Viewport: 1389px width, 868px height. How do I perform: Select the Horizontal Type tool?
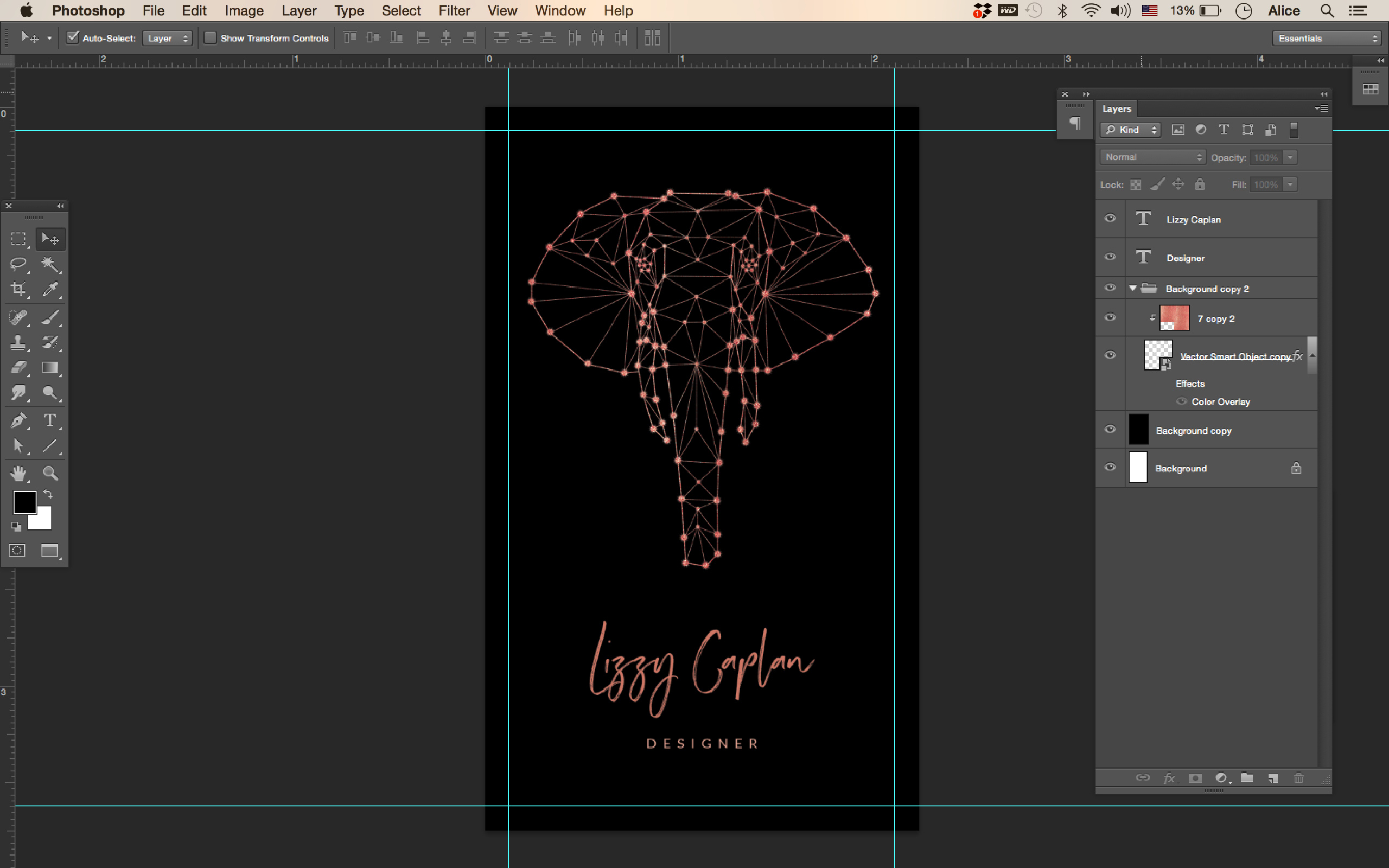pyautogui.click(x=50, y=421)
